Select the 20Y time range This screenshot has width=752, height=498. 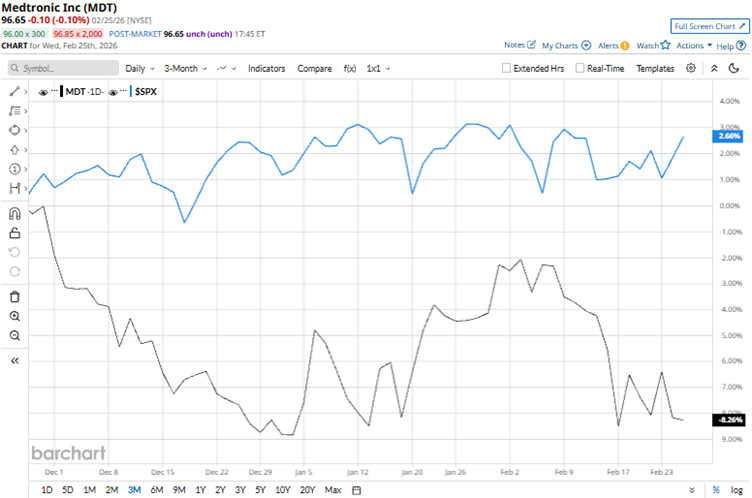pyautogui.click(x=307, y=490)
